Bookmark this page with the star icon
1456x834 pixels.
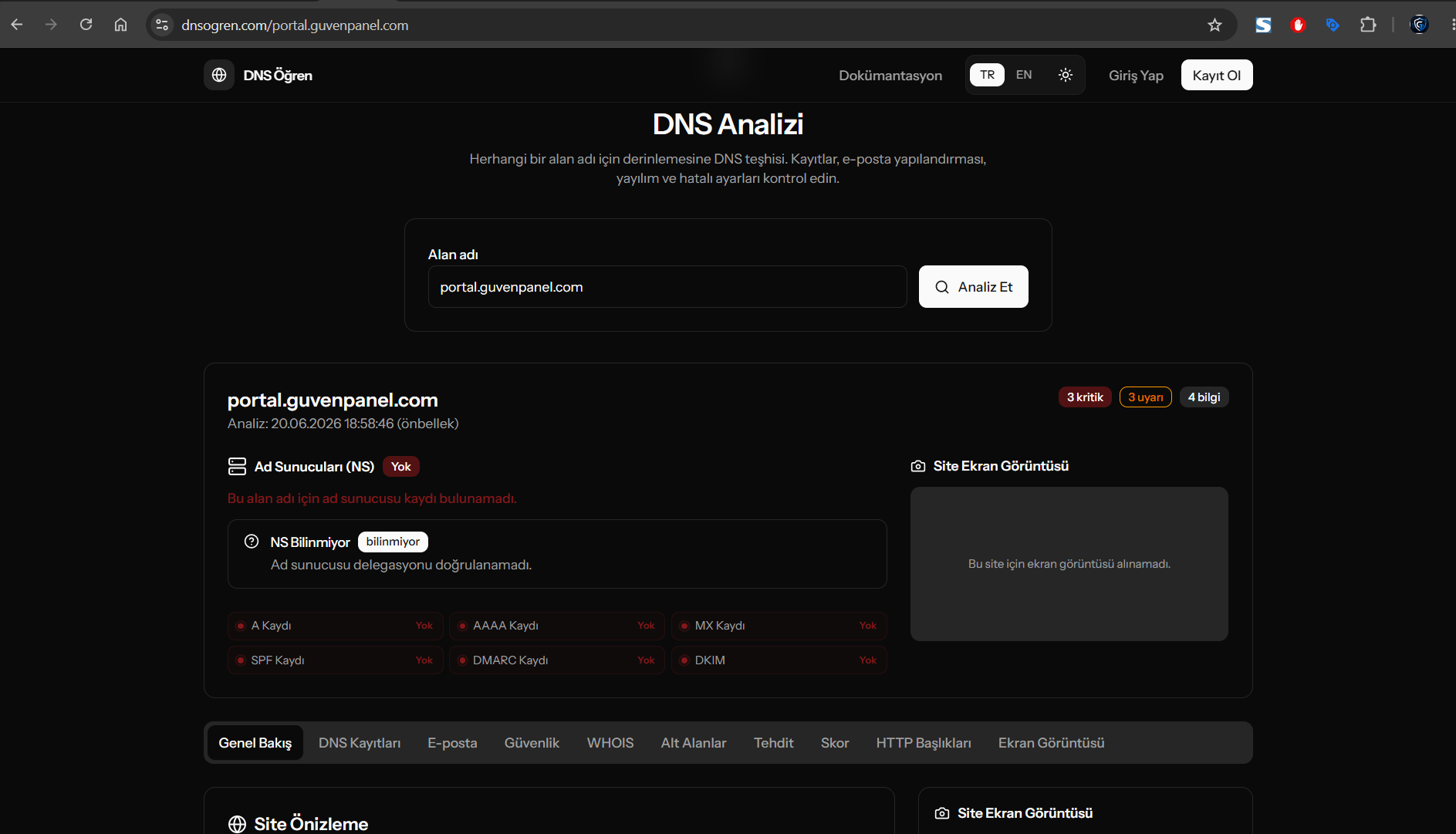pos(1214,25)
